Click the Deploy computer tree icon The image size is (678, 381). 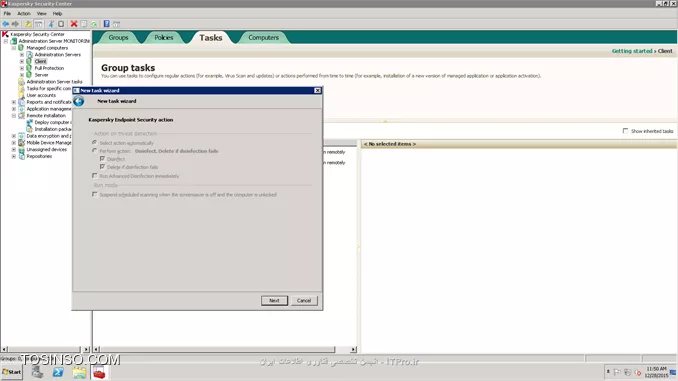tap(29, 122)
